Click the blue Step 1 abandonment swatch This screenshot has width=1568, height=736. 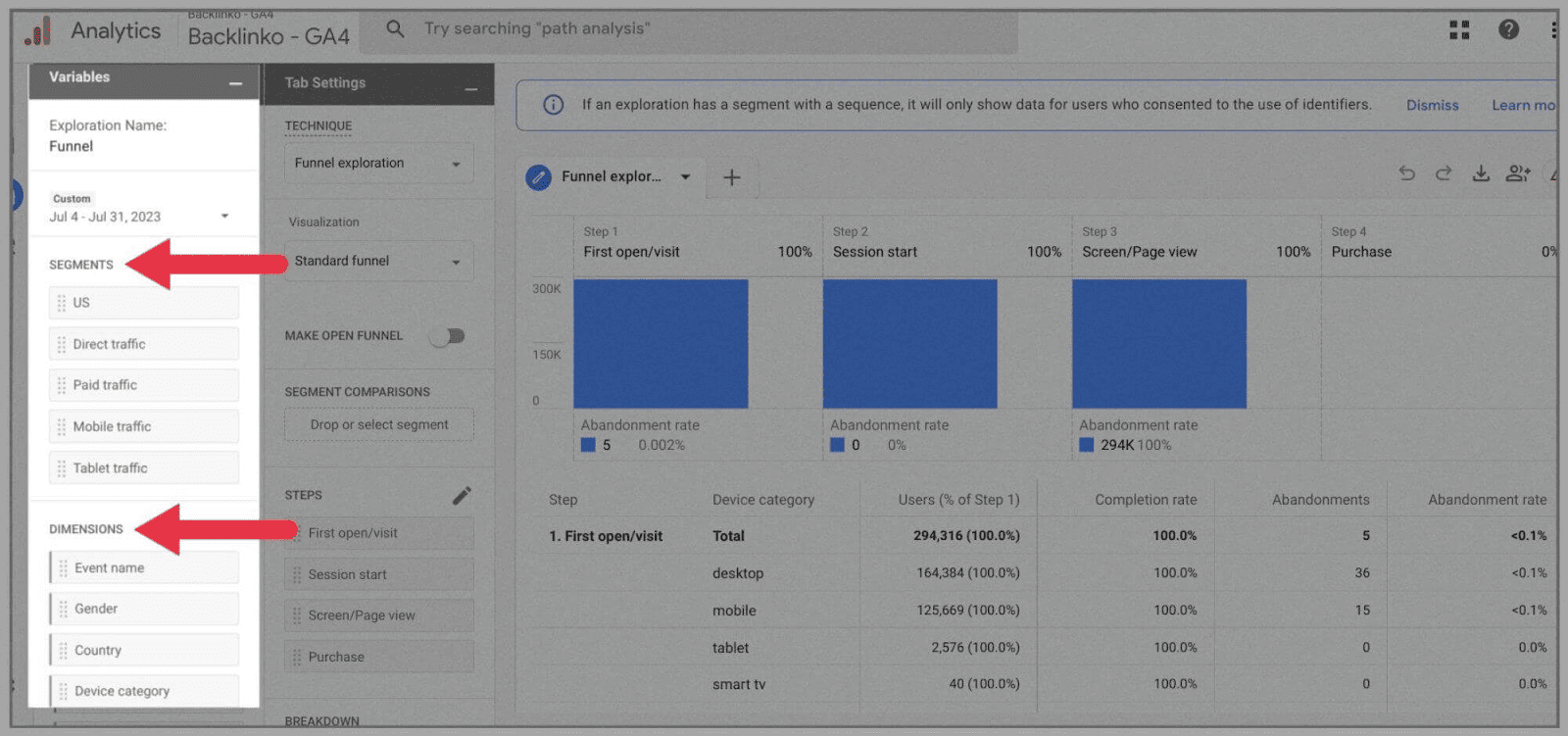(x=588, y=445)
